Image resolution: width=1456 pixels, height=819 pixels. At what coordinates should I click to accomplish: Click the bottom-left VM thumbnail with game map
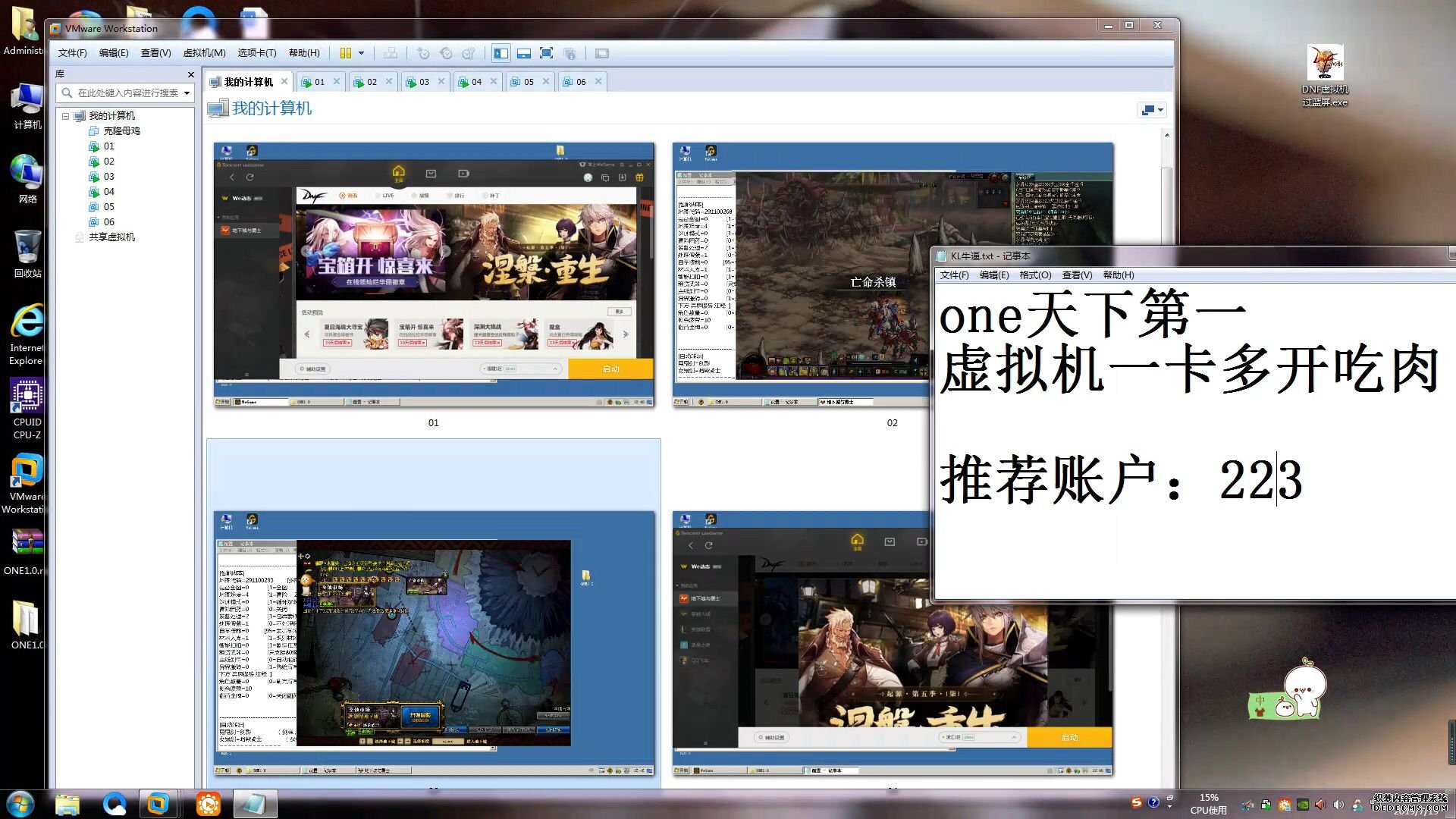coord(434,643)
